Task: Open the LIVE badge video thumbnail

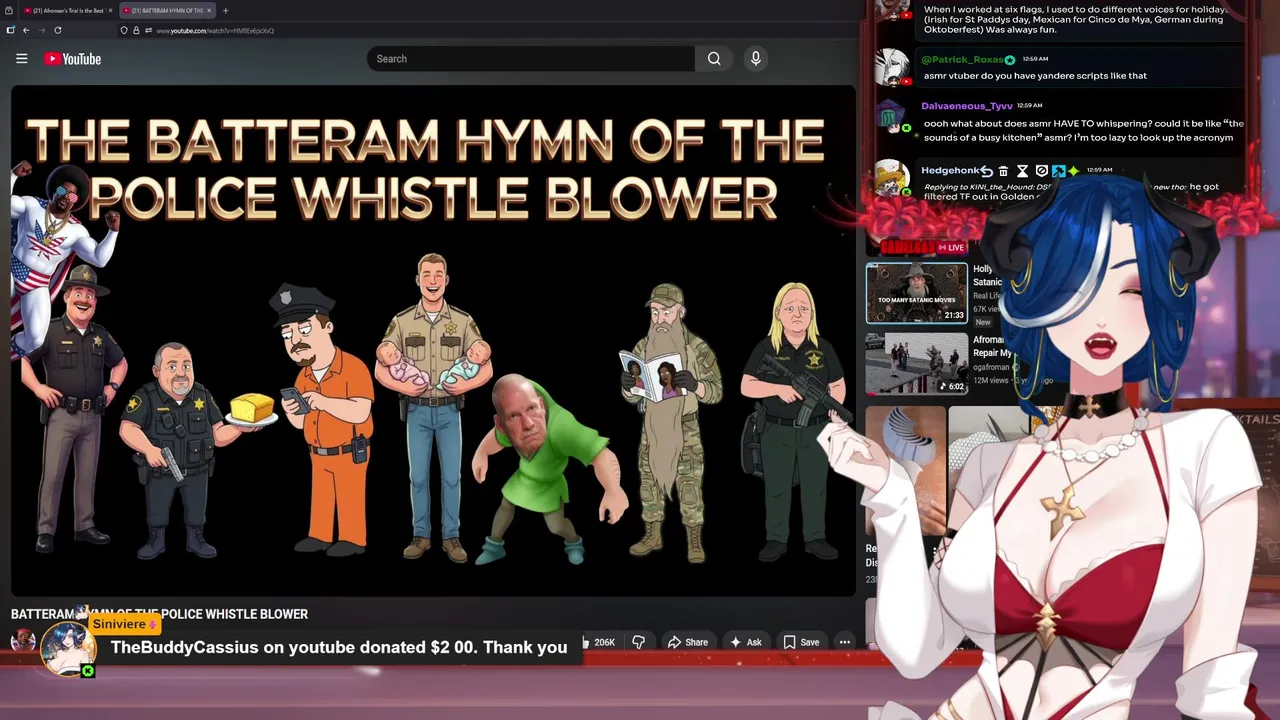Action: click(916, 246)
